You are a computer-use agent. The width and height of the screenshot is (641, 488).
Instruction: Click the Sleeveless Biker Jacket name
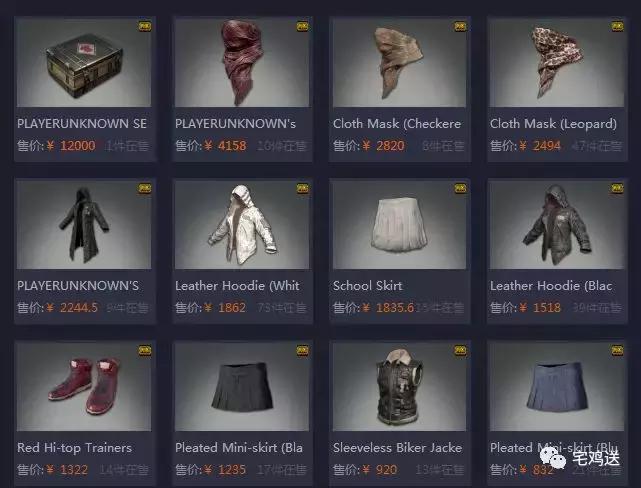(x=397, y=448)
